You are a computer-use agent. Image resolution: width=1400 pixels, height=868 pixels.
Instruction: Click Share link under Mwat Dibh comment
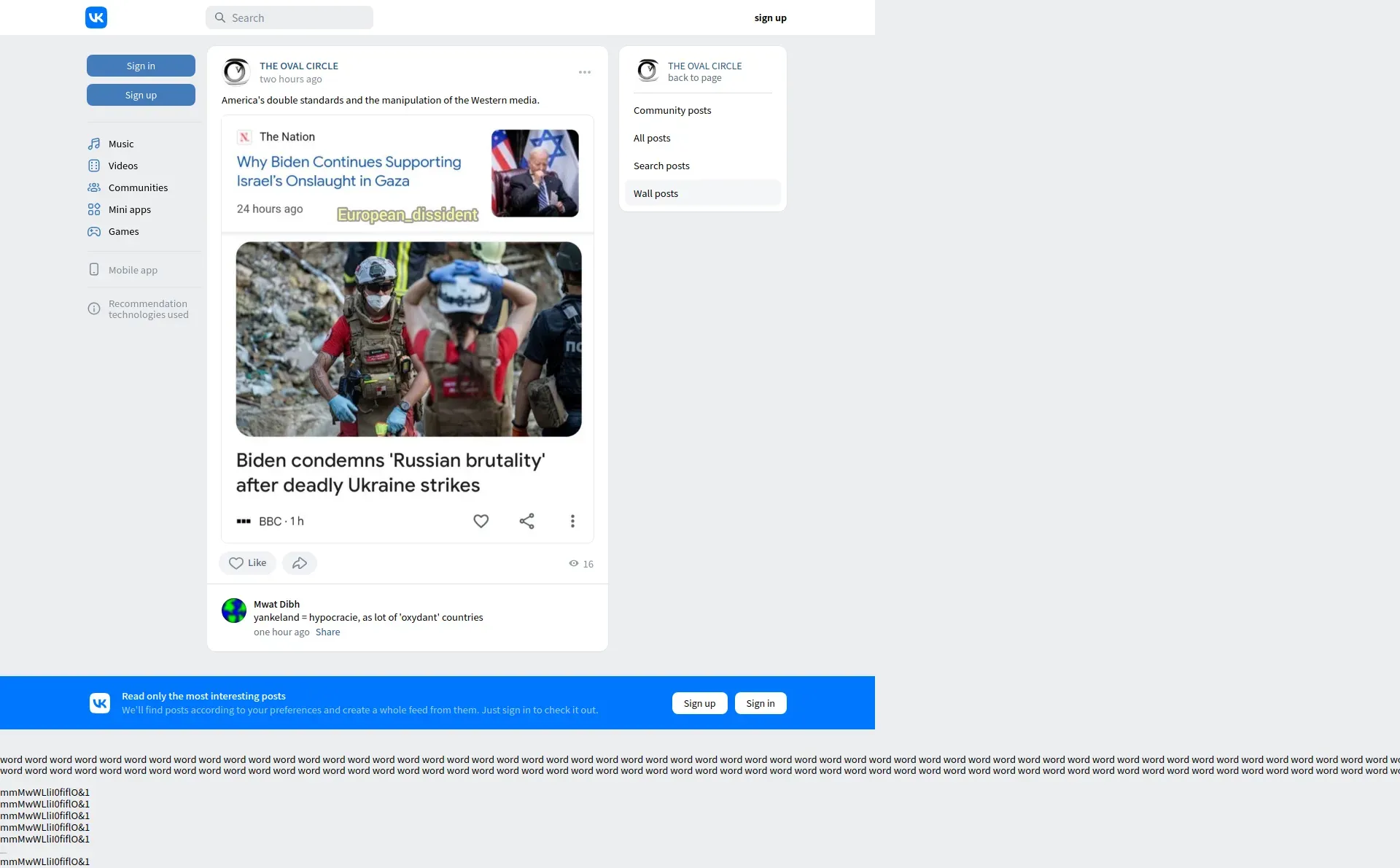coord(327,632)
